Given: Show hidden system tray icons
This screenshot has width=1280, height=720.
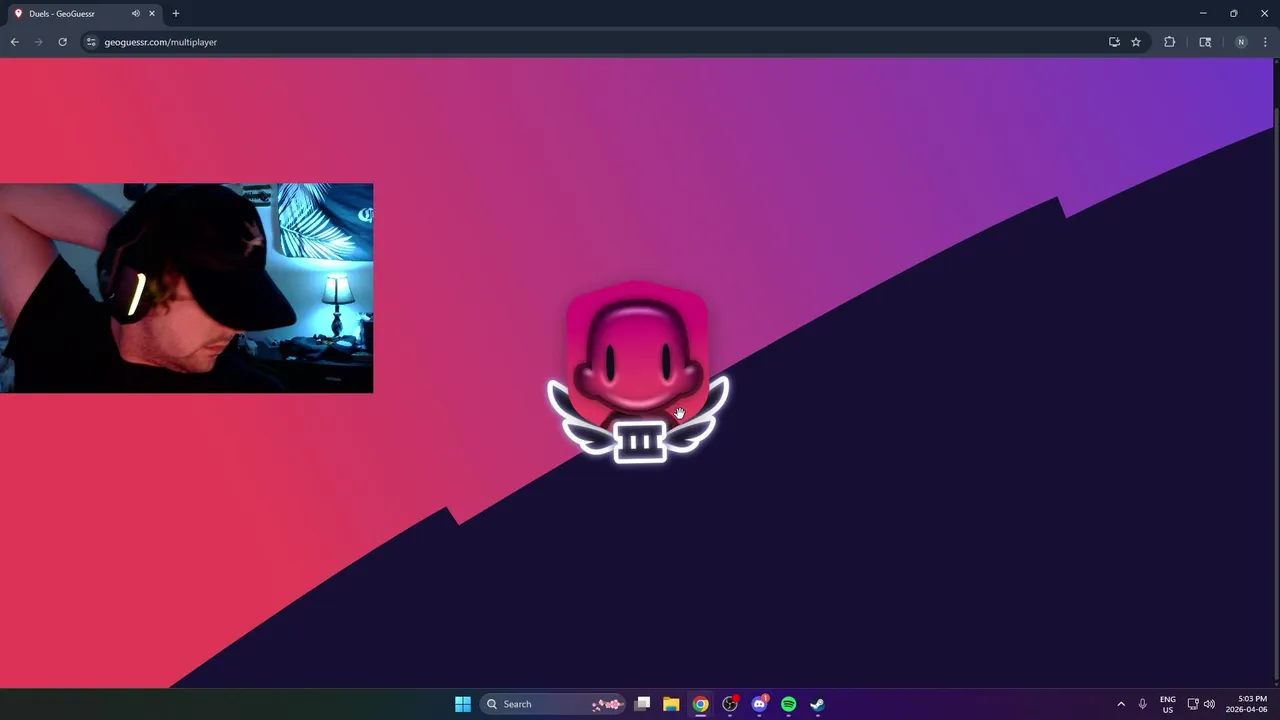Looking at the screenshot, I should pos(1121,704).
